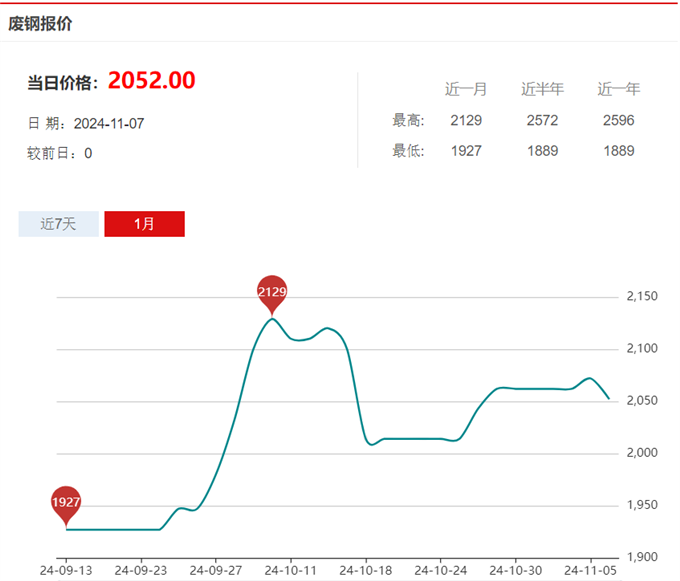Click the 1,900 y-axis label
This screenshot has width=680, height=581.
641,557
